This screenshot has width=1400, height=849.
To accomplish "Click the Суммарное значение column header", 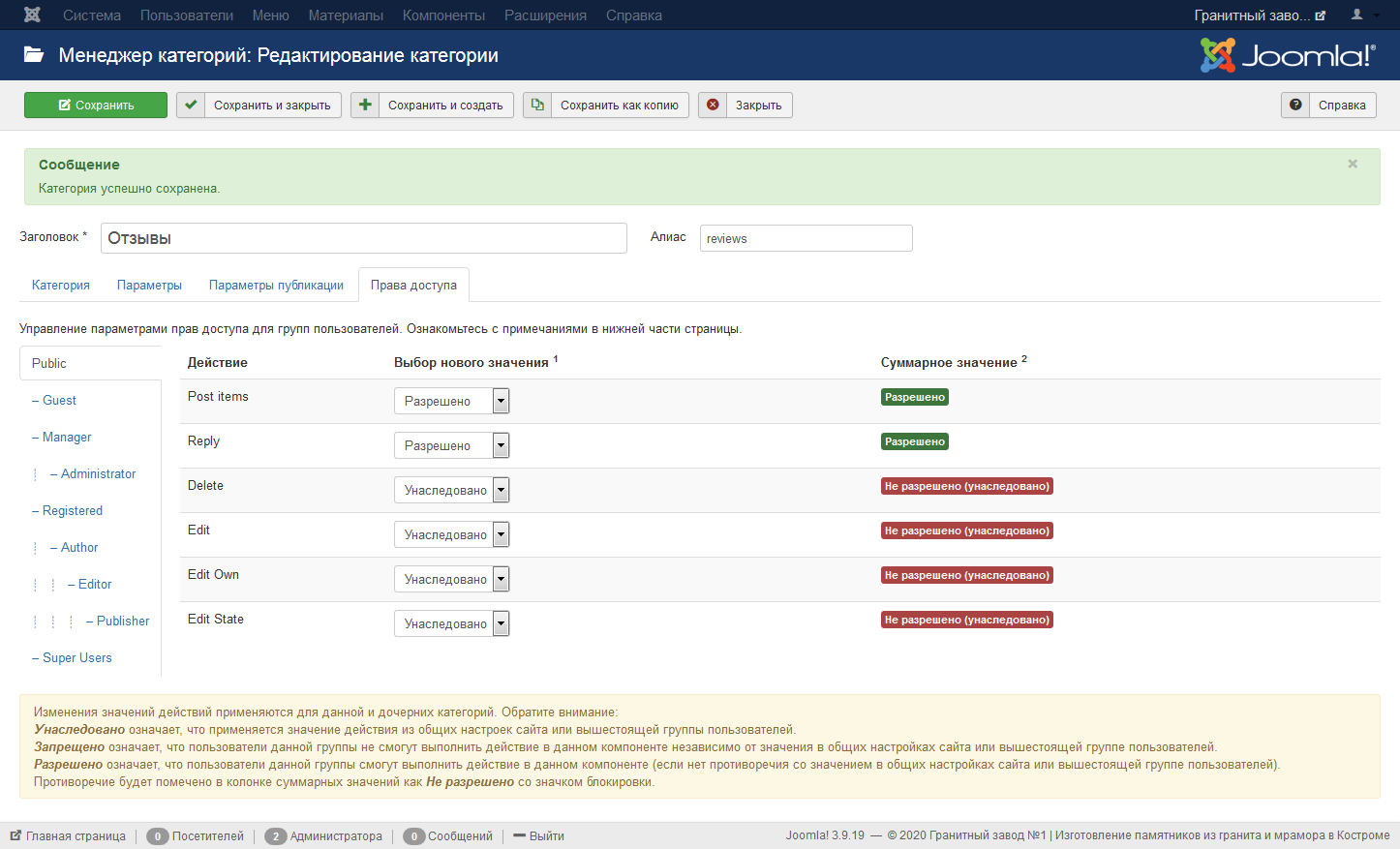I will pyautogui.click(x=954, y=362).
